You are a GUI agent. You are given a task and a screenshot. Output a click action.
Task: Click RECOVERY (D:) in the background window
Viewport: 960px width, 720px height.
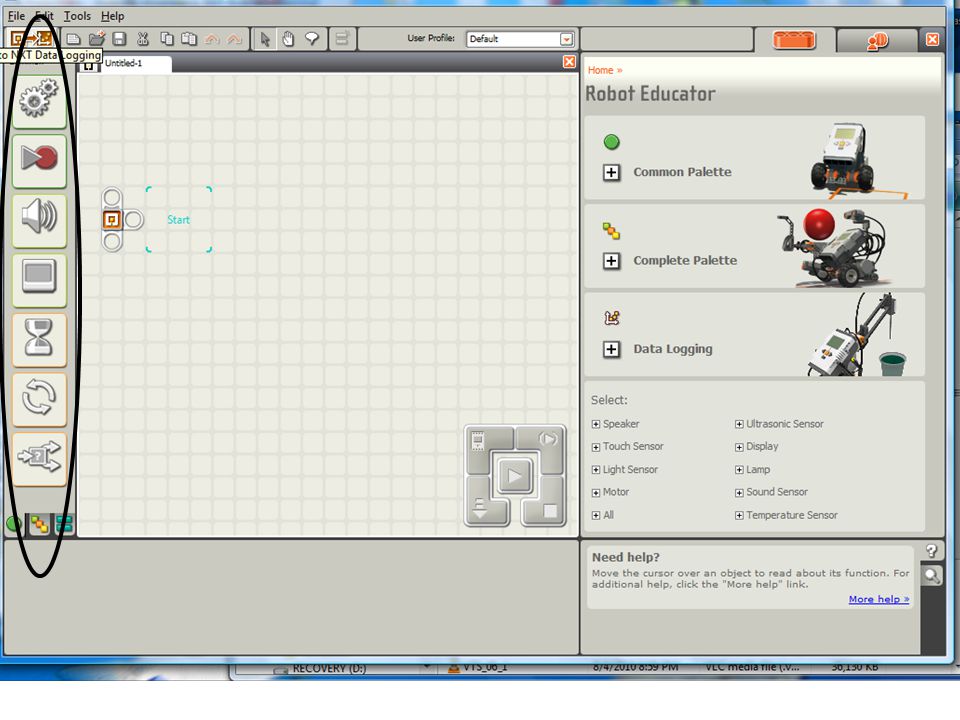tap(329, 669)
